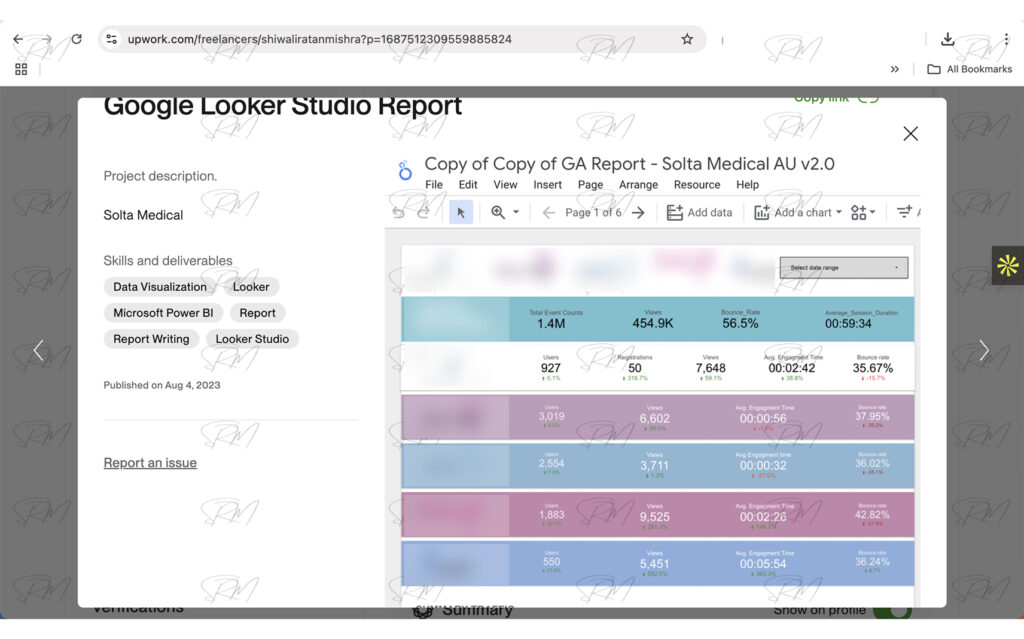Screen dimensions: 1024x639
Task: Open the View menu in Looker Studio
Action: click(x=505, y=185)
